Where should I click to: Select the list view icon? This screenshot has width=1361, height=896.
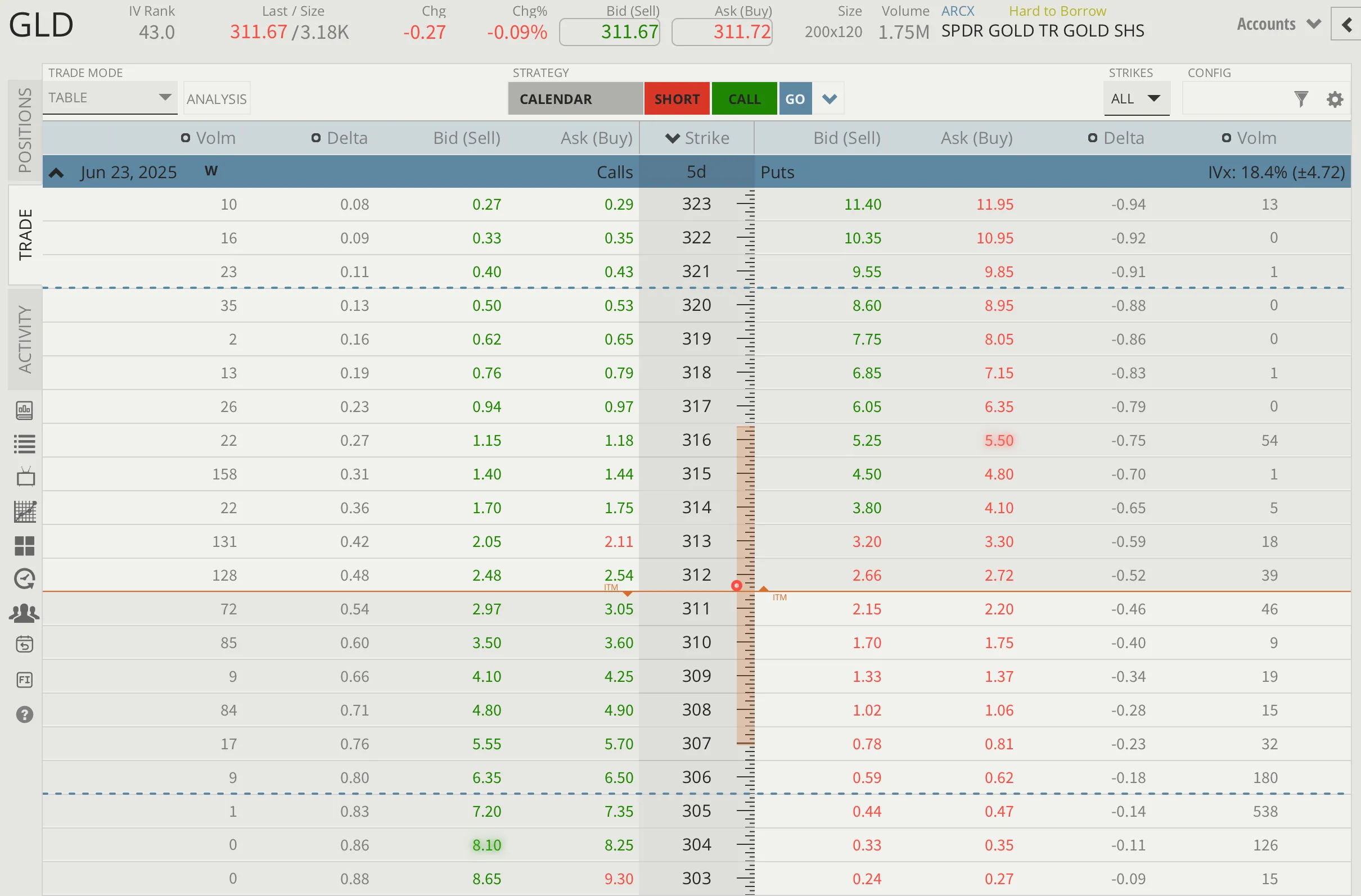point(25,444)
